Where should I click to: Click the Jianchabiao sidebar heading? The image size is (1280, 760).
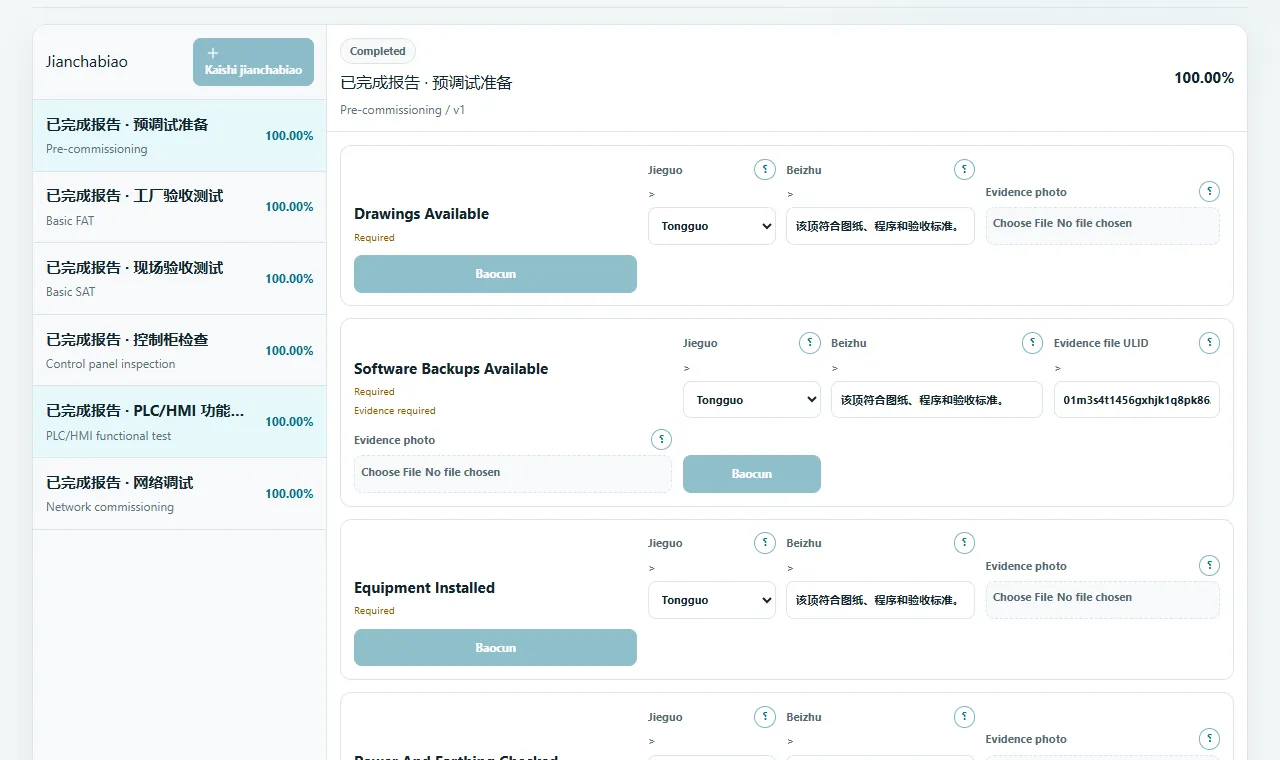87,62
